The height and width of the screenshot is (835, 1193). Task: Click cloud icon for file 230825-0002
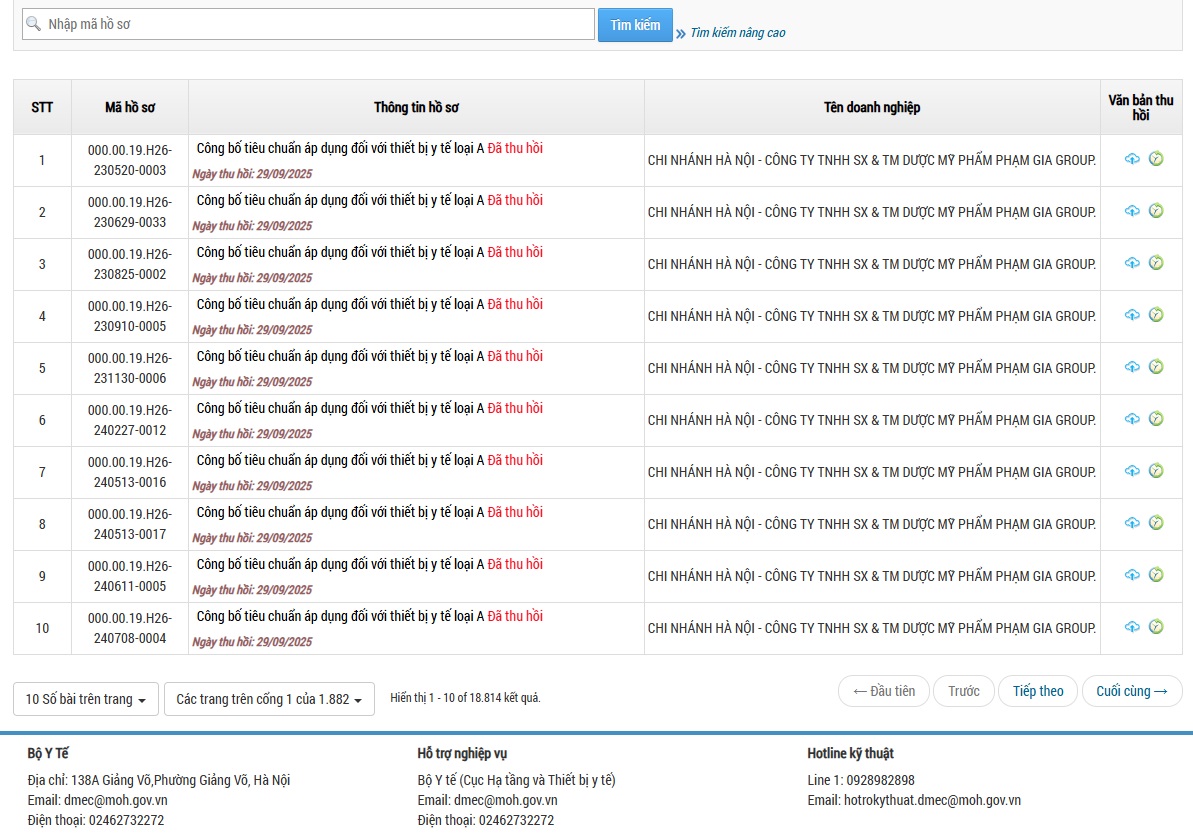(1132, 263)
